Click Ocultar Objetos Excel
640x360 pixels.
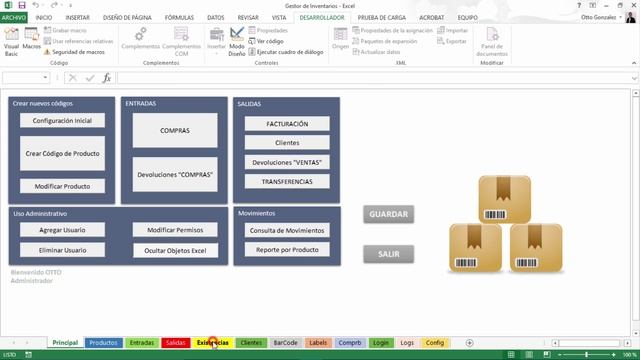(x=176, y=251)
